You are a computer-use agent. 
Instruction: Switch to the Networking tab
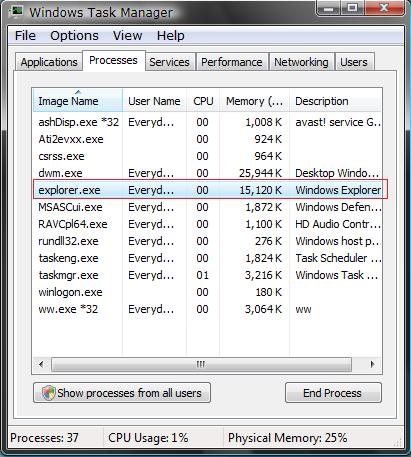(301, 62)
